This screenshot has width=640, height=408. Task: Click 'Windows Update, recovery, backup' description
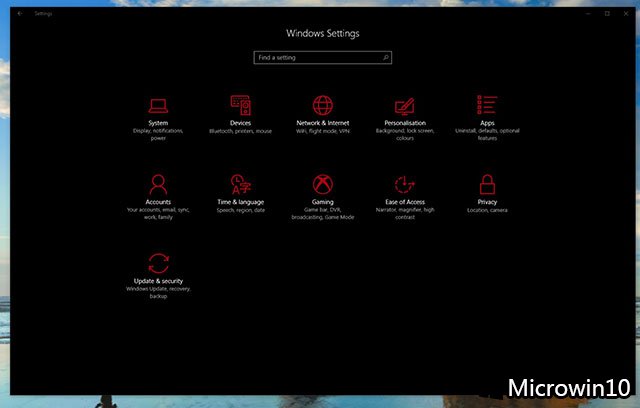[x=158, y=292]
